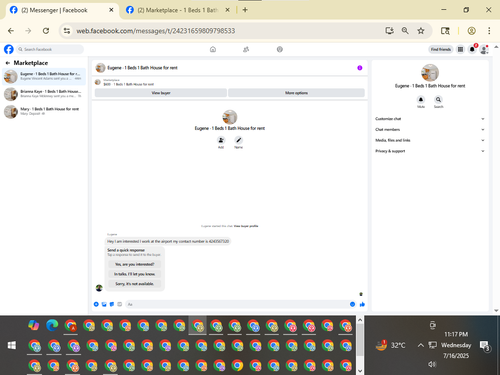The image size is (500, 375).
Task: Expand the Customize chat section
Action: pyautogui.click(x=430, y=119)
